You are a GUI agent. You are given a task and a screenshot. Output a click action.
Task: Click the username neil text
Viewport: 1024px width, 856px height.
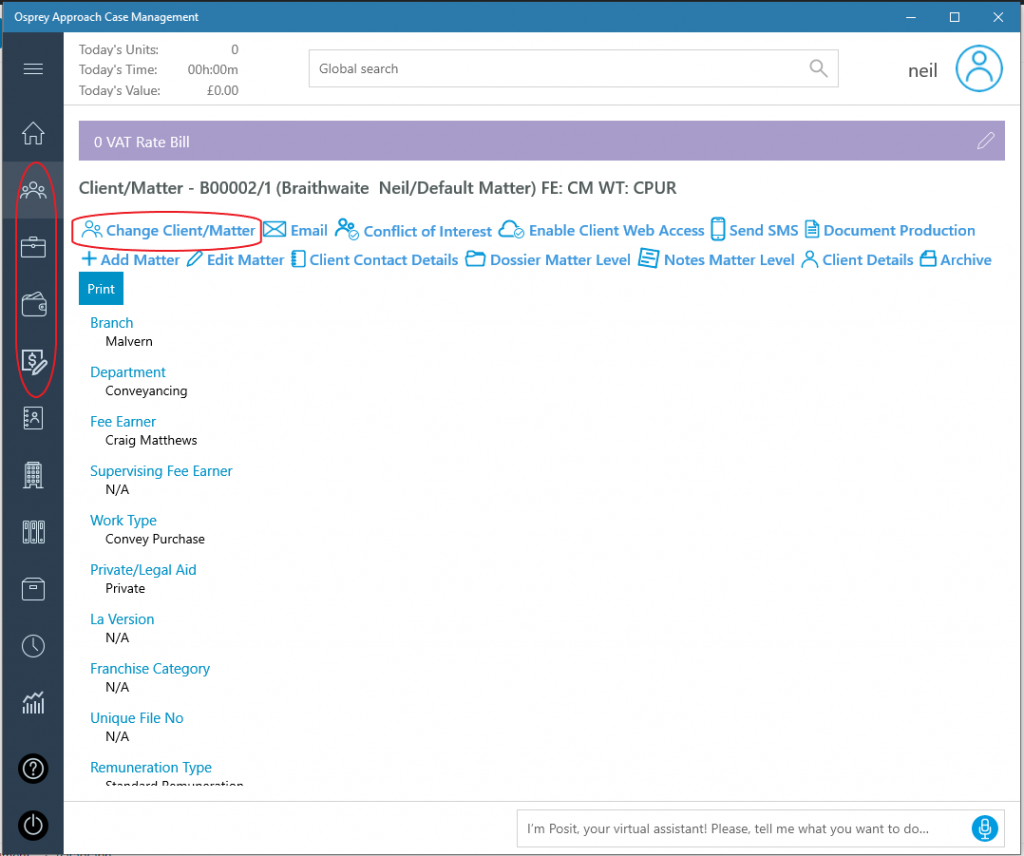tap(923, 71)
